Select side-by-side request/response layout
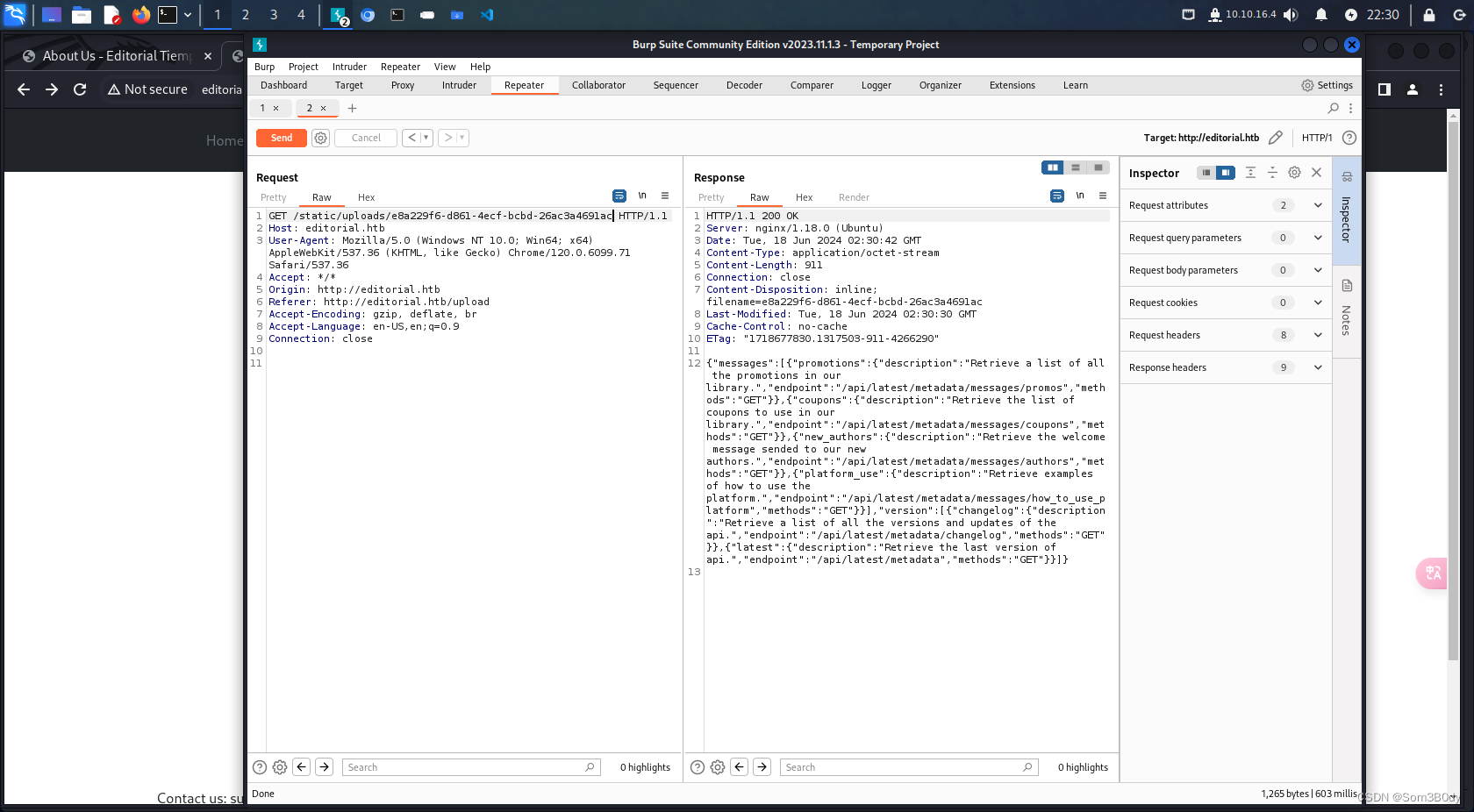This screenshot has width=1474, height=812. click(x=1052, y=167)
